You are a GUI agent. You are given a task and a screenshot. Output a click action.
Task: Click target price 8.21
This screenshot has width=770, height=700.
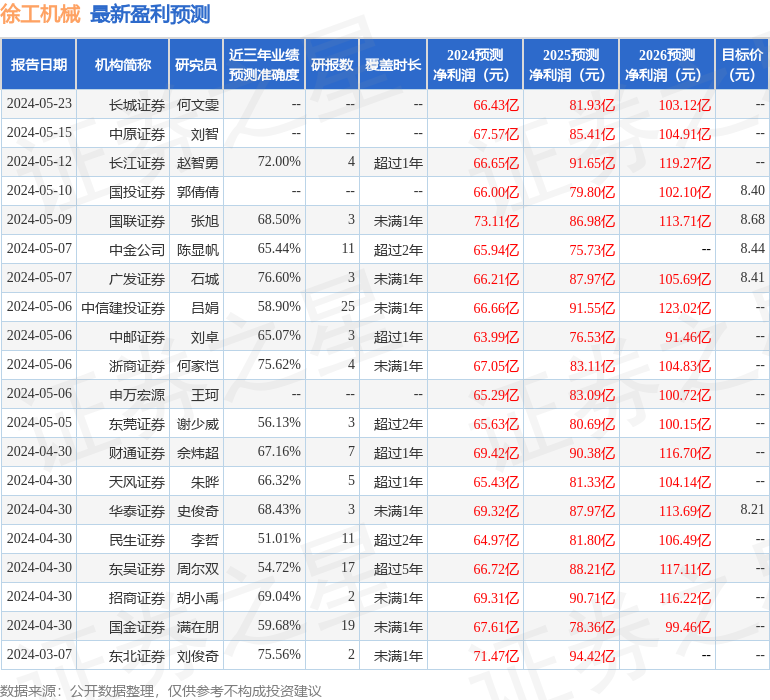pyautogui.click(x=752, y=509)
